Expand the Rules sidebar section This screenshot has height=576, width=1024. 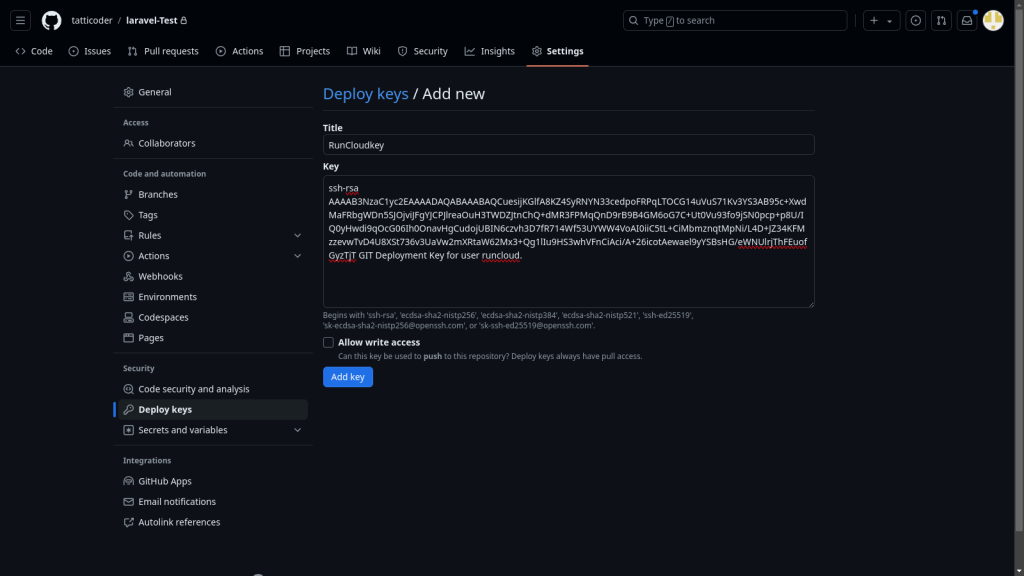pos(297,236)
